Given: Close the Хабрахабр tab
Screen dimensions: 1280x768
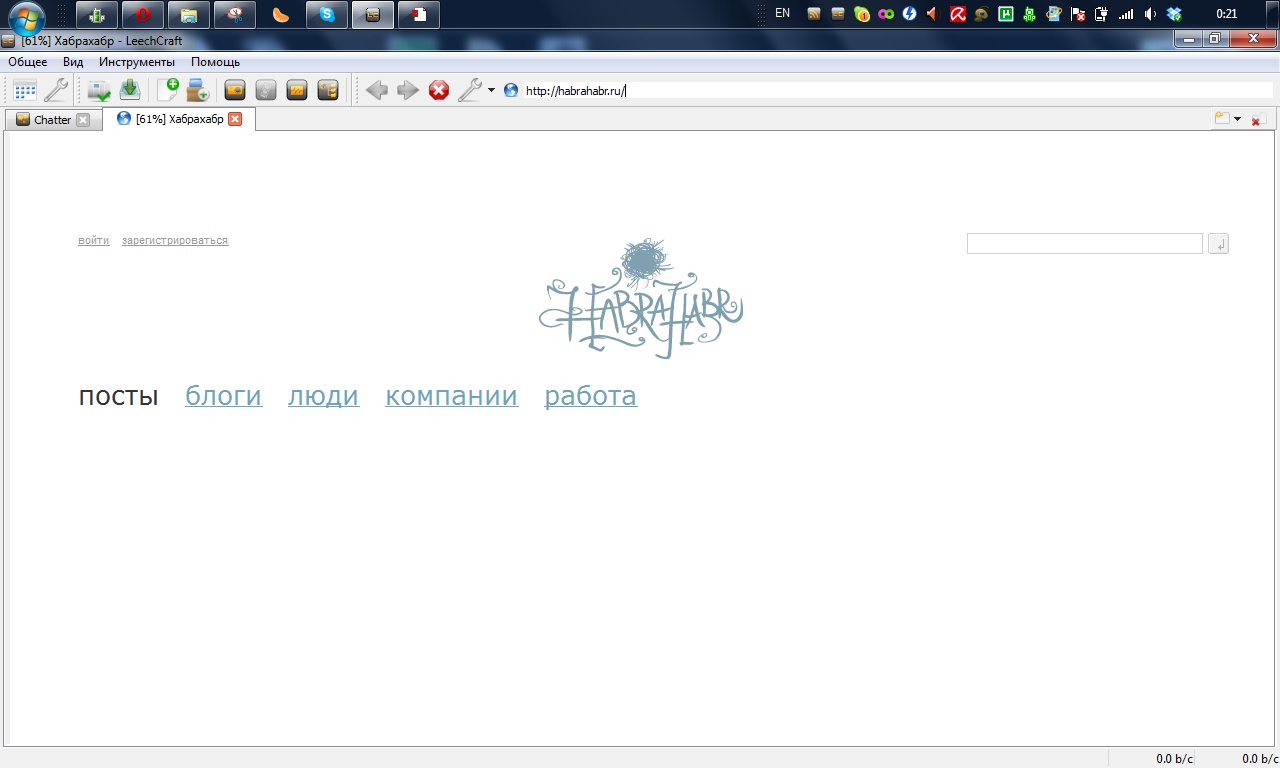Looking at the screenshot, I should [x=235, y=119].
